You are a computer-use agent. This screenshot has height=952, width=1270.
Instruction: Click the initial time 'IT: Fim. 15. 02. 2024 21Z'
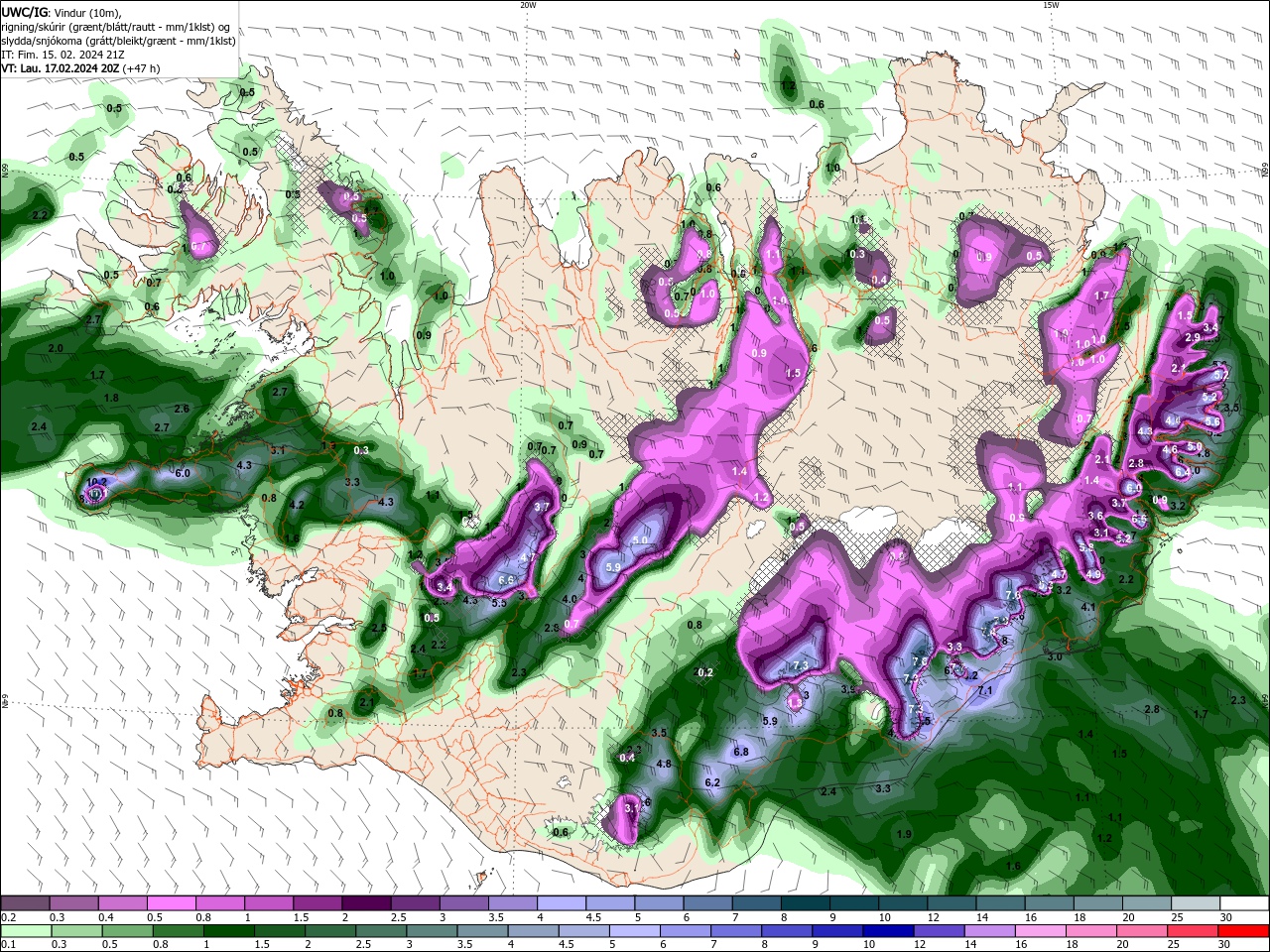[x=63, y=55]
